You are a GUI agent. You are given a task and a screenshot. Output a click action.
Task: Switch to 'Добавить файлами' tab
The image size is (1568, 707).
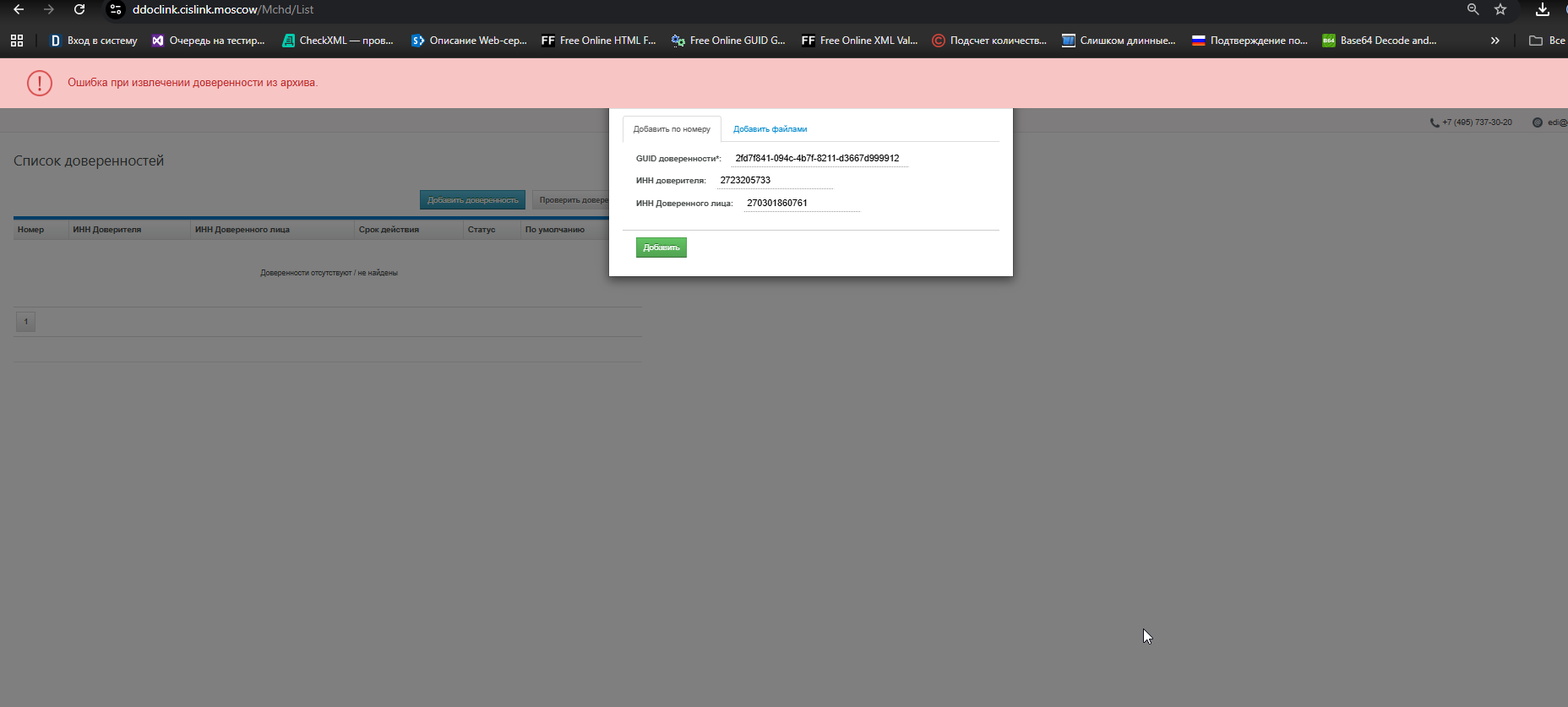[x=770, y=129]
